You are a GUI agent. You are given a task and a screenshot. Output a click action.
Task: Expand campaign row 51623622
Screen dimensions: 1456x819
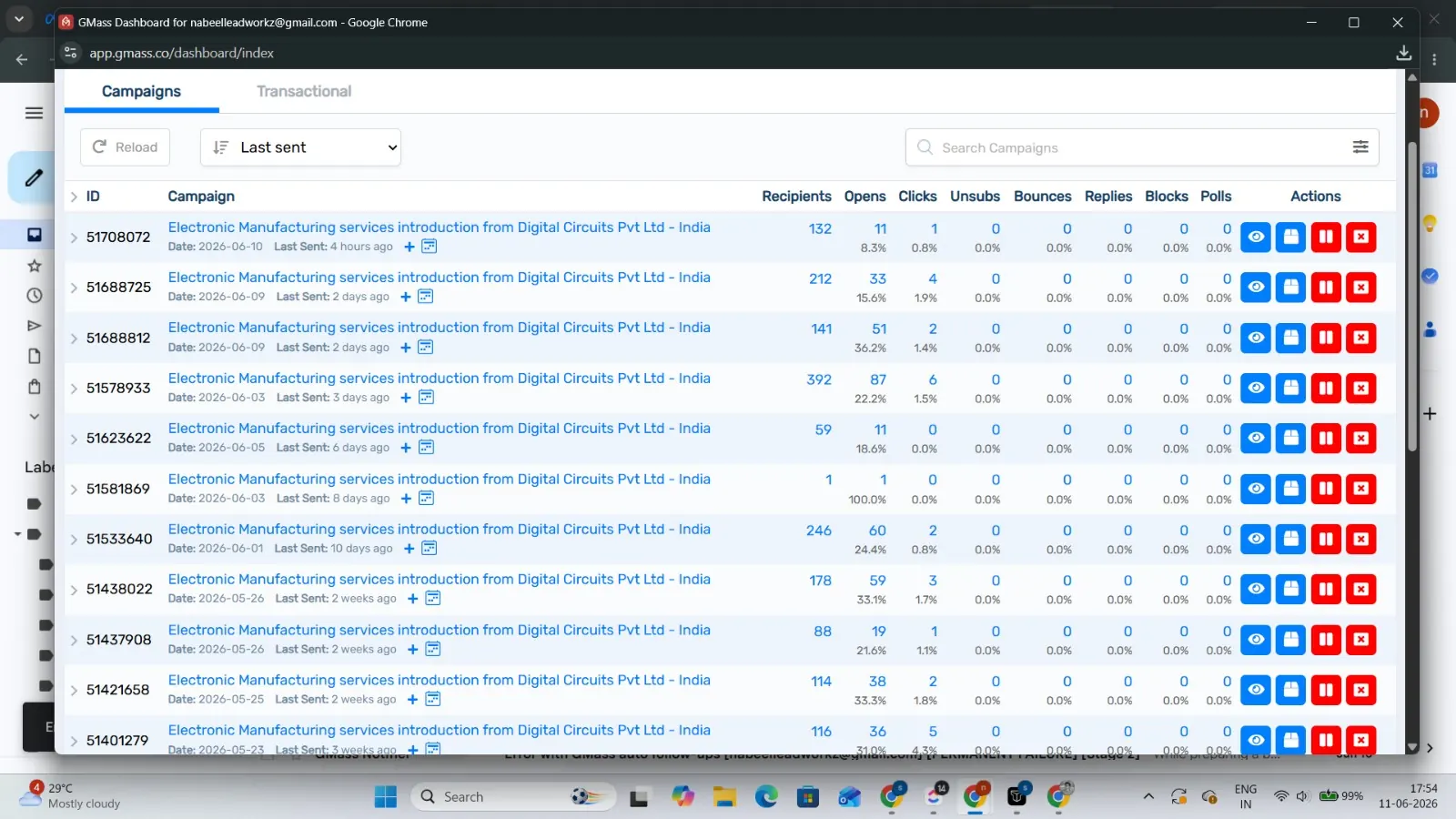74,439
